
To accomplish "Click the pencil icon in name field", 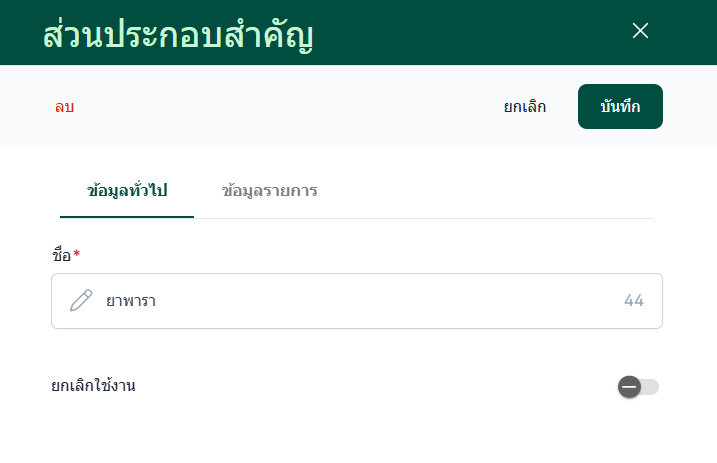I will [81, 301].
